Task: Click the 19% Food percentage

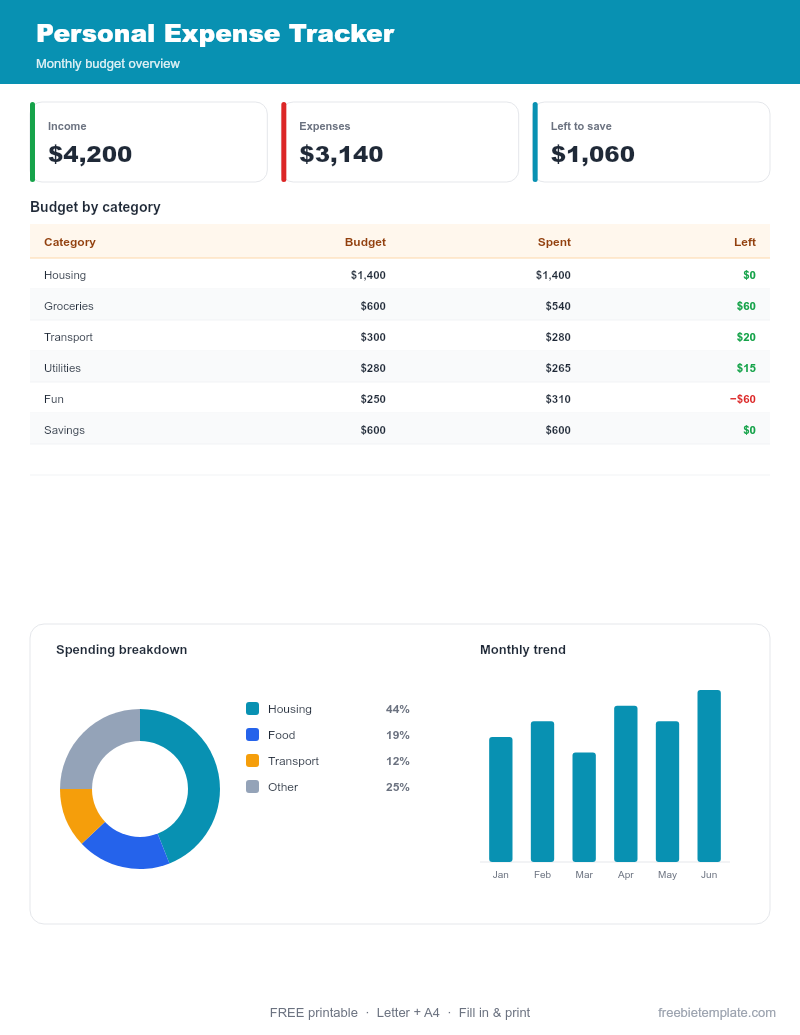Action: [397, 735]
